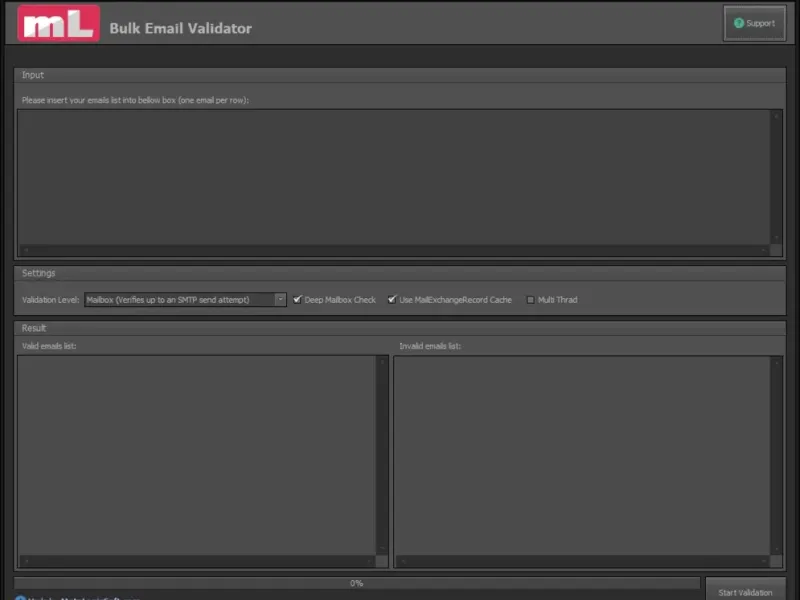Click the input box vertical scrollbar

tap(776, 177)
